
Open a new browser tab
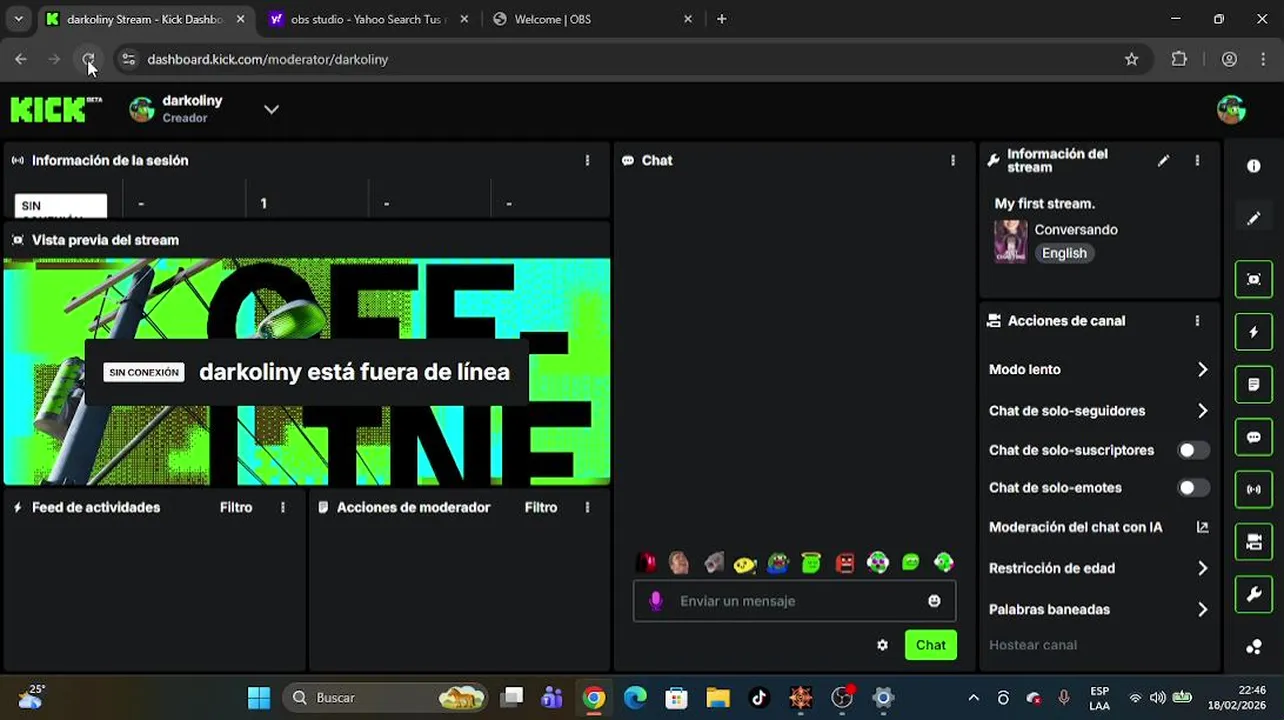[721, 19]
